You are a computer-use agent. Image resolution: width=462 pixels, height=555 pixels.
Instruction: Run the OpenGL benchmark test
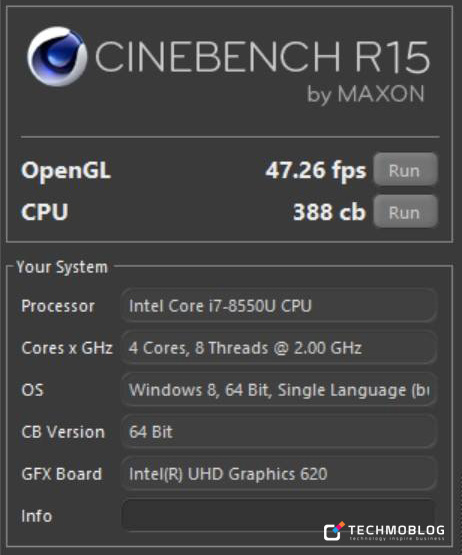405,170
